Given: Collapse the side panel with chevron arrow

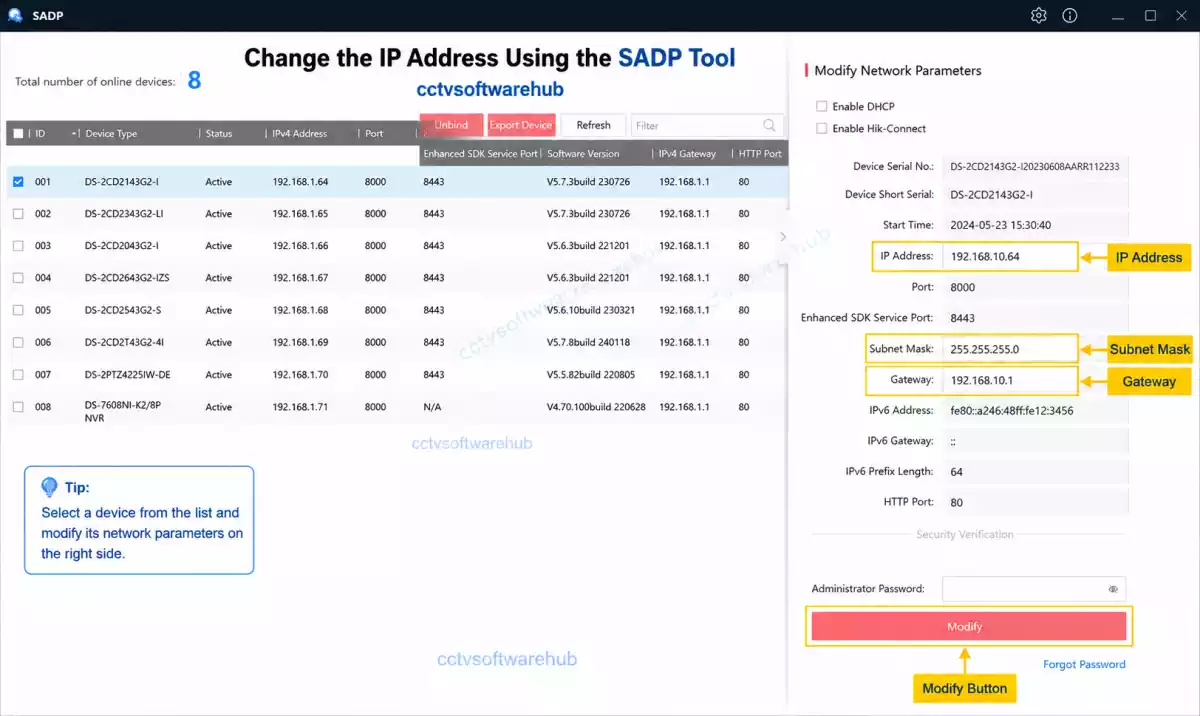Looking at the screenshot, I should pyautogui.click(x=783, y=237).
